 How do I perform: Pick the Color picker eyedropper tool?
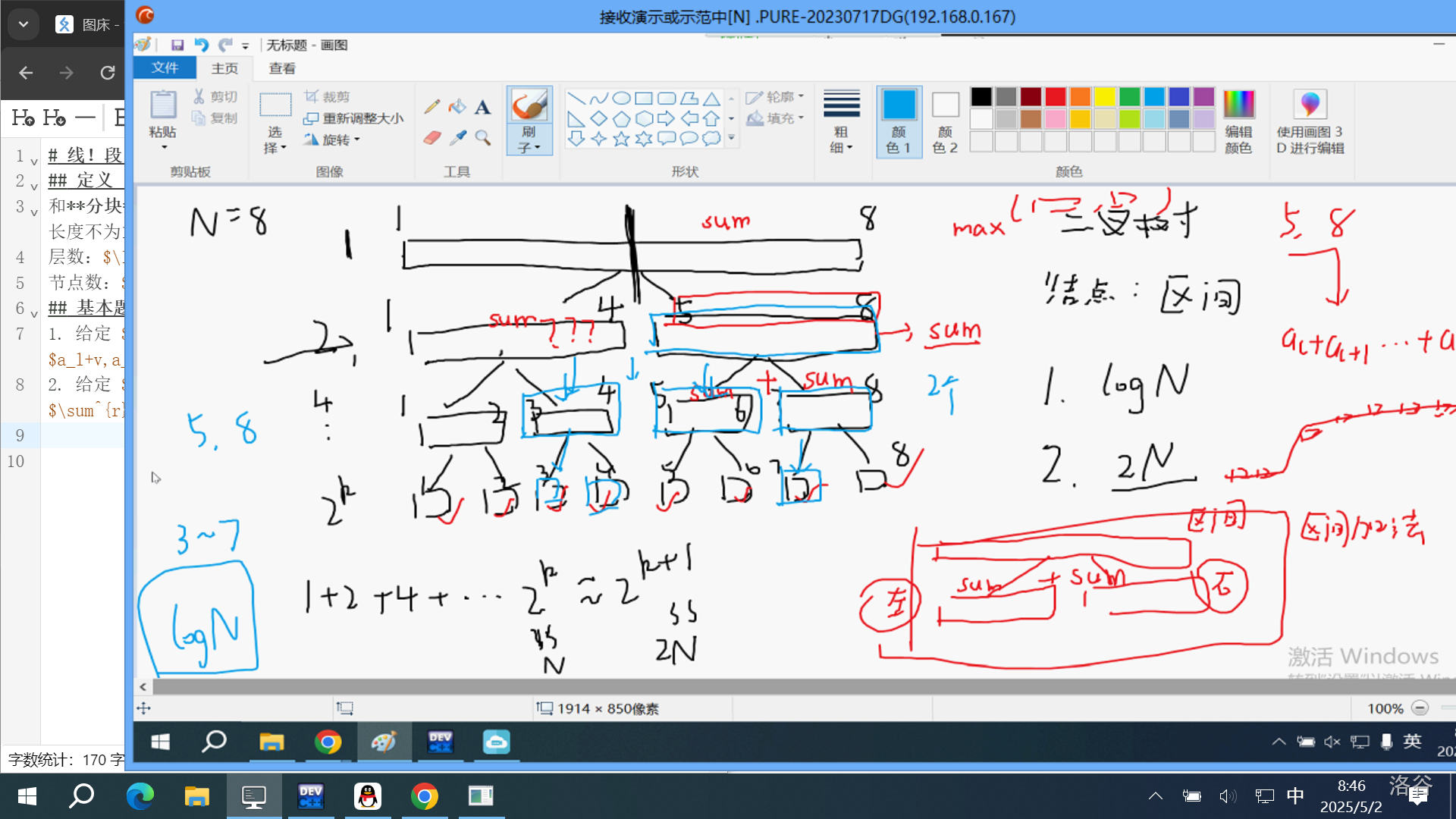(x=457, y=138)
